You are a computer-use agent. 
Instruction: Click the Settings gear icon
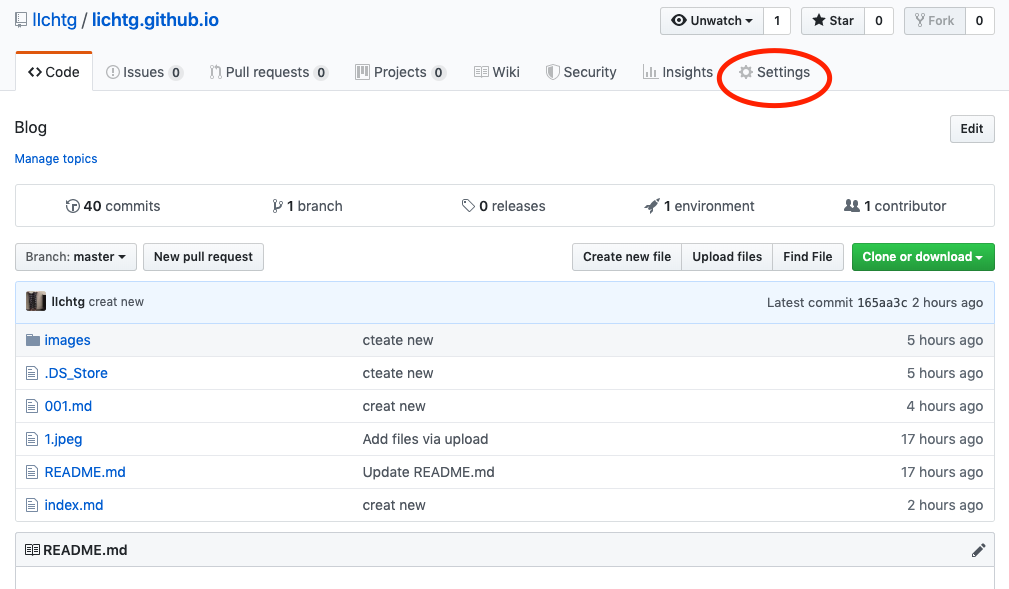746,72
